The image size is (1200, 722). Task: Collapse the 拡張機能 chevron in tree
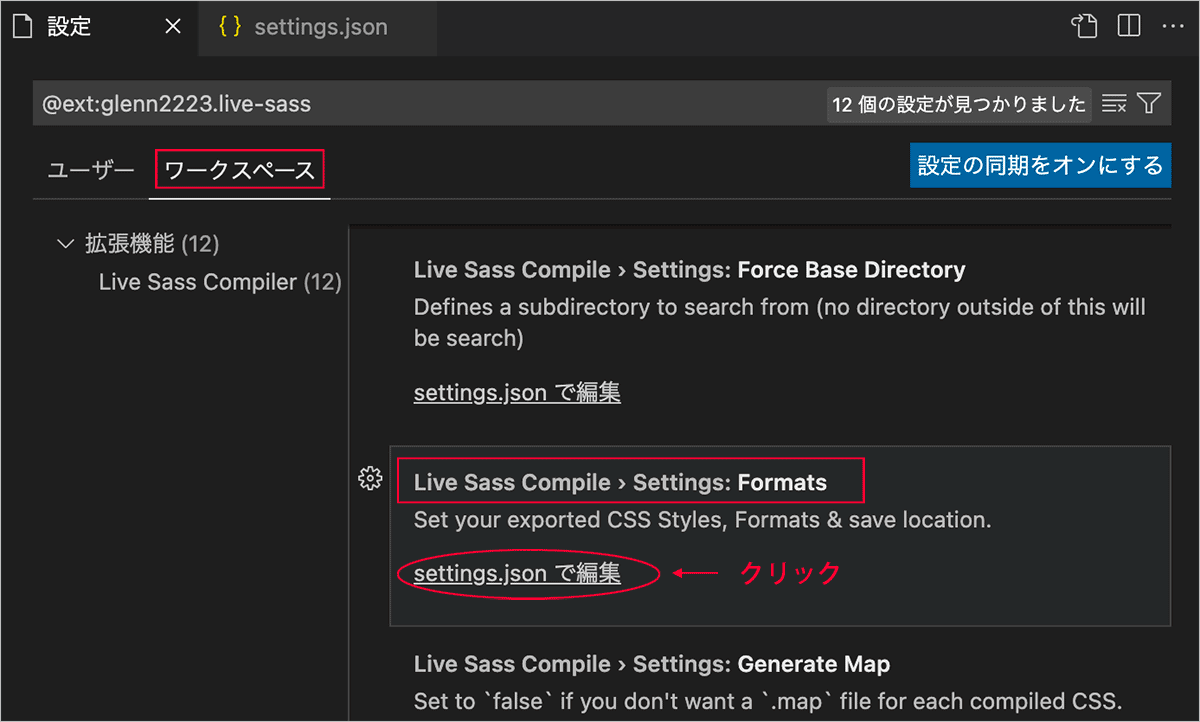click(x=66, y=243)
